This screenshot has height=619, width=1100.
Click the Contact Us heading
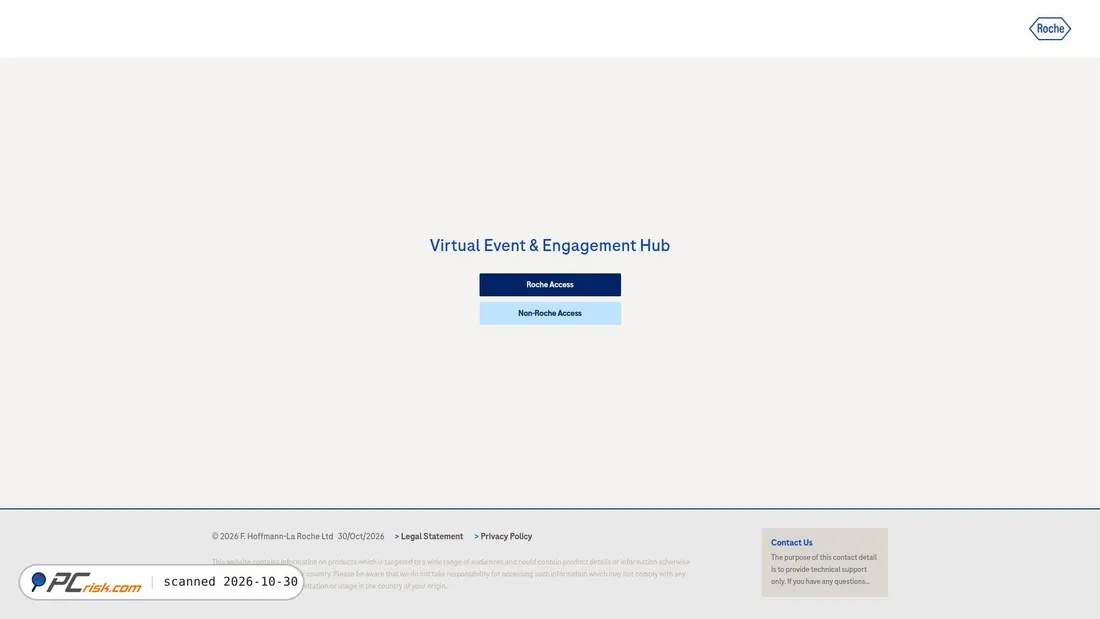click(x=791, y=543)
